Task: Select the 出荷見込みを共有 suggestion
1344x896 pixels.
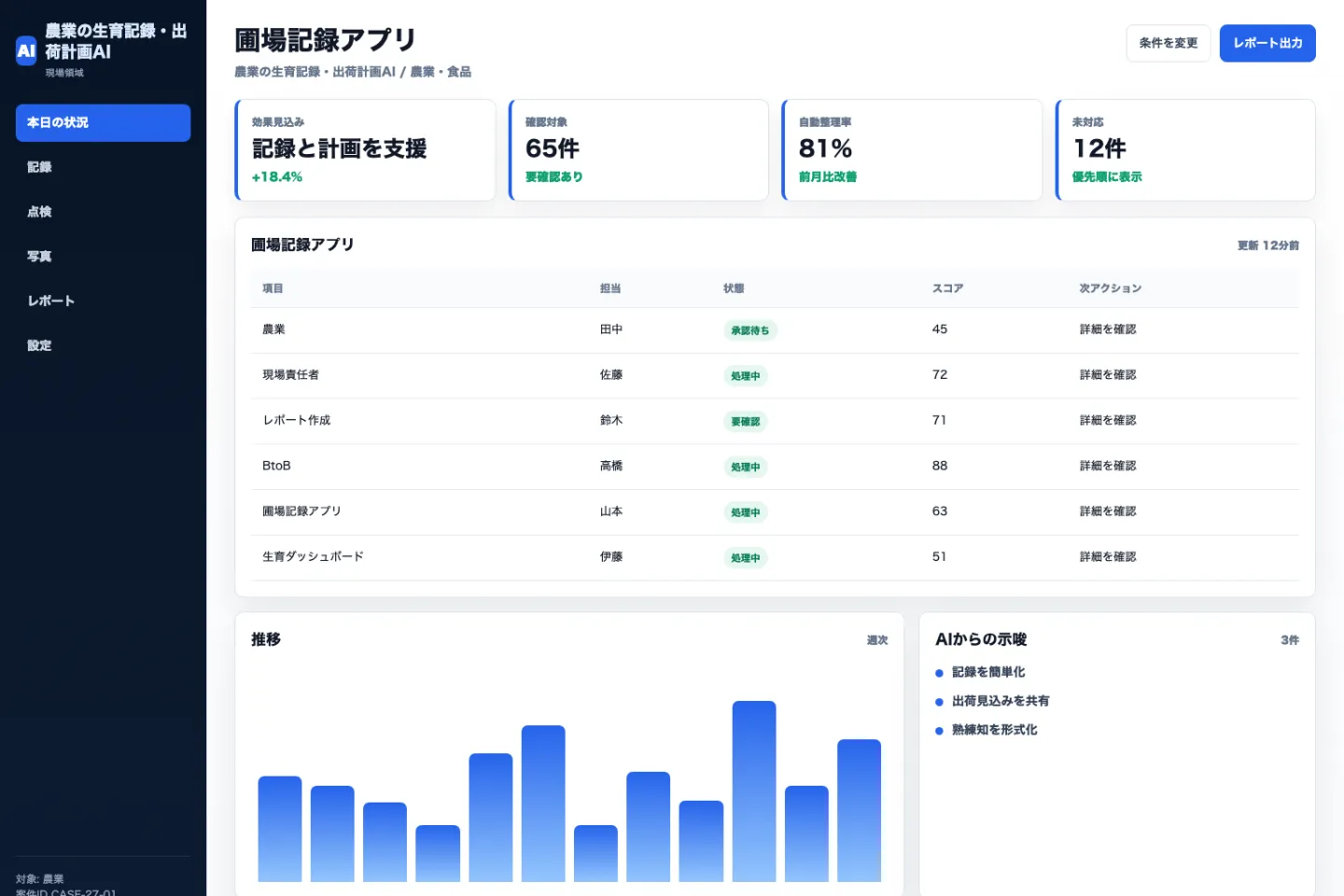Action: (x=1001, y=701)
